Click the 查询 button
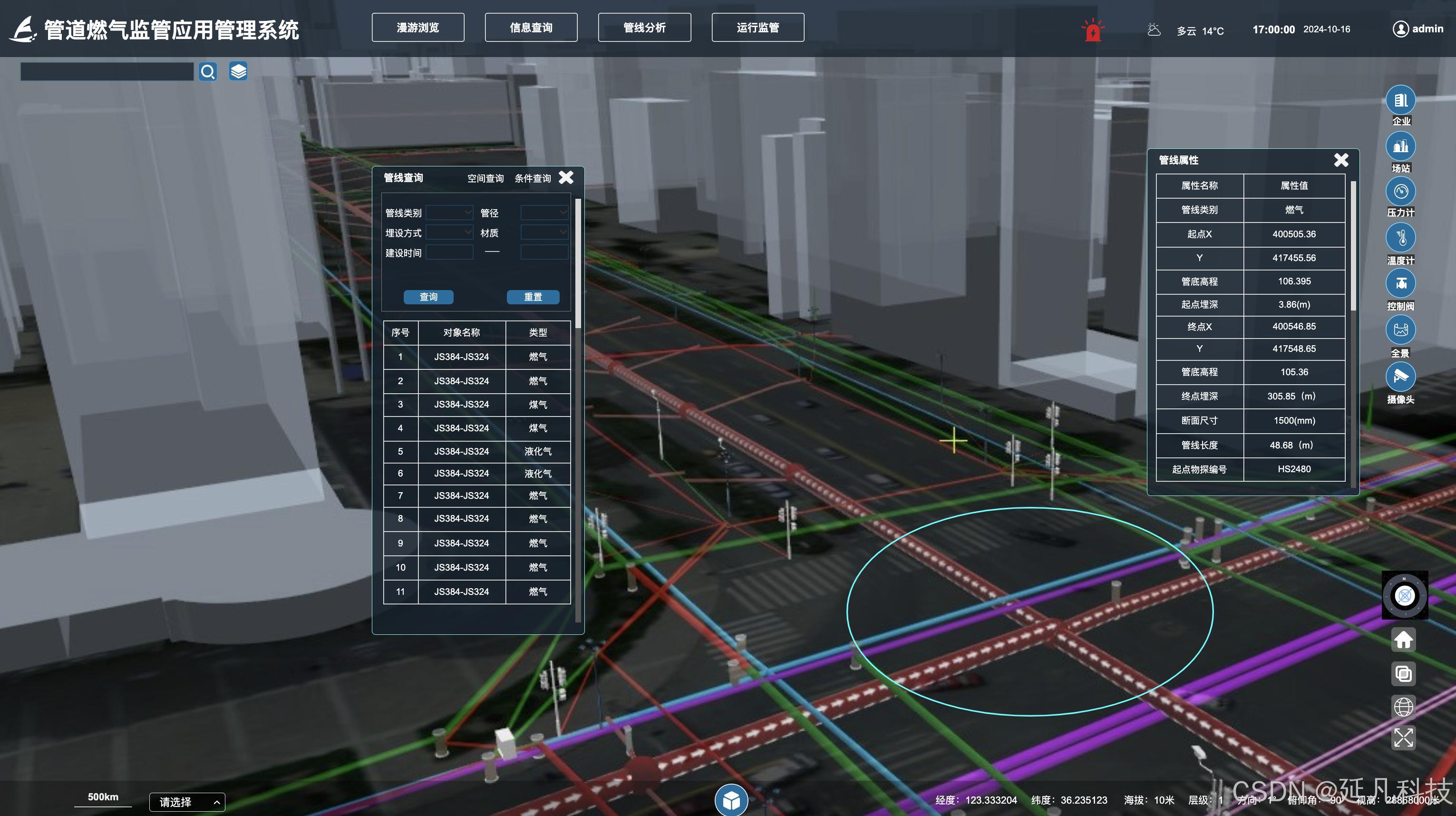Viewport: 1456px width, 816px height. point(428,297)
